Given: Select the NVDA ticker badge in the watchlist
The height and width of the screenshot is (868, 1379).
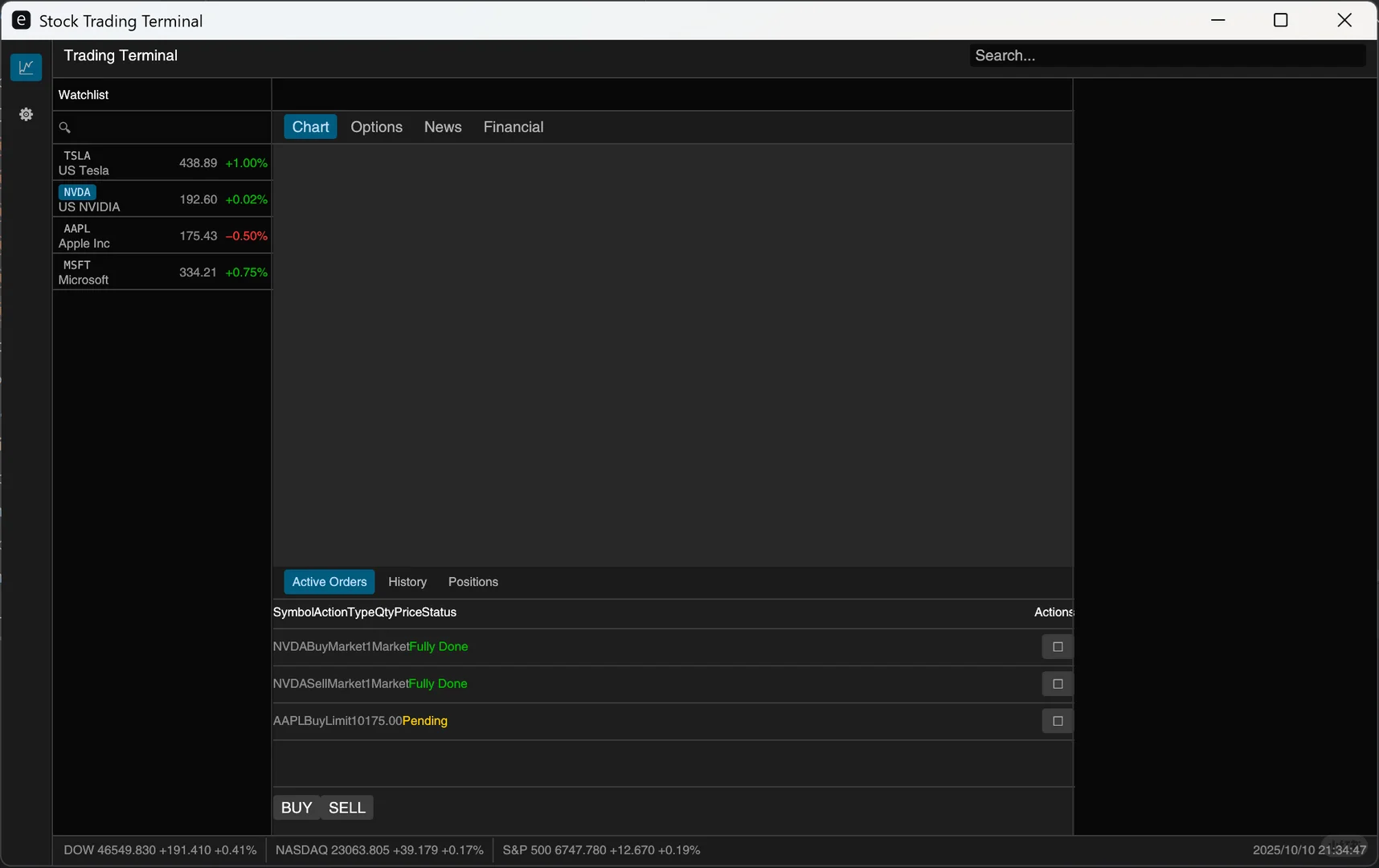Looking at the screenshot, I should pos(77,192).
